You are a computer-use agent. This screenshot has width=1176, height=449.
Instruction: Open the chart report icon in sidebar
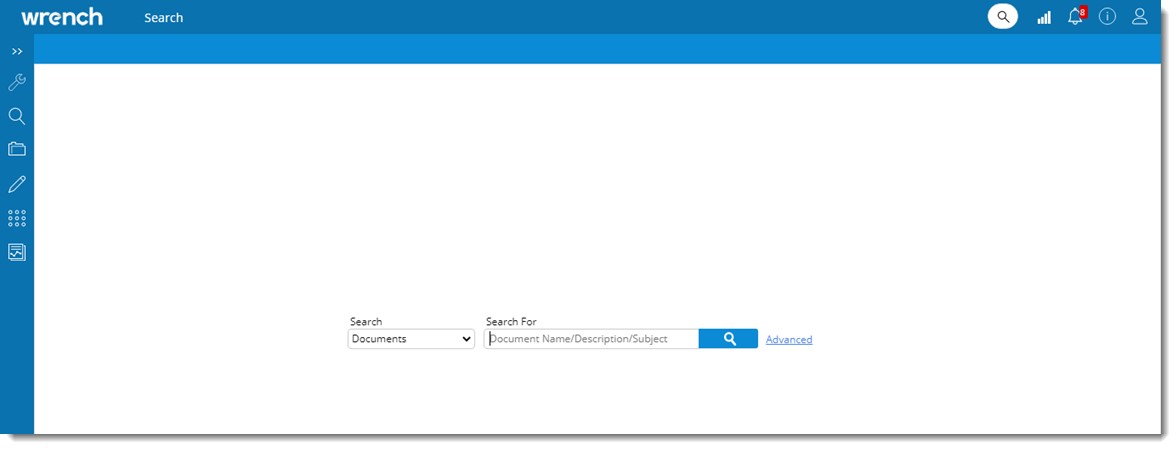17,252
